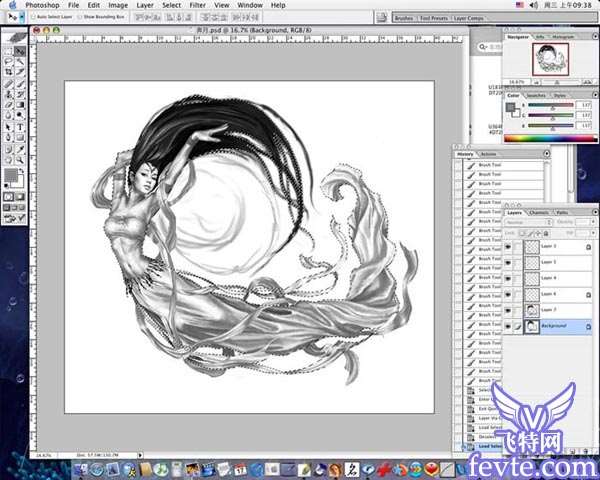The height and width of the screenshot is (480, 600).
Task: Select the last Load Selection history state
Action: pyautogui.click(x=483, y=447)
